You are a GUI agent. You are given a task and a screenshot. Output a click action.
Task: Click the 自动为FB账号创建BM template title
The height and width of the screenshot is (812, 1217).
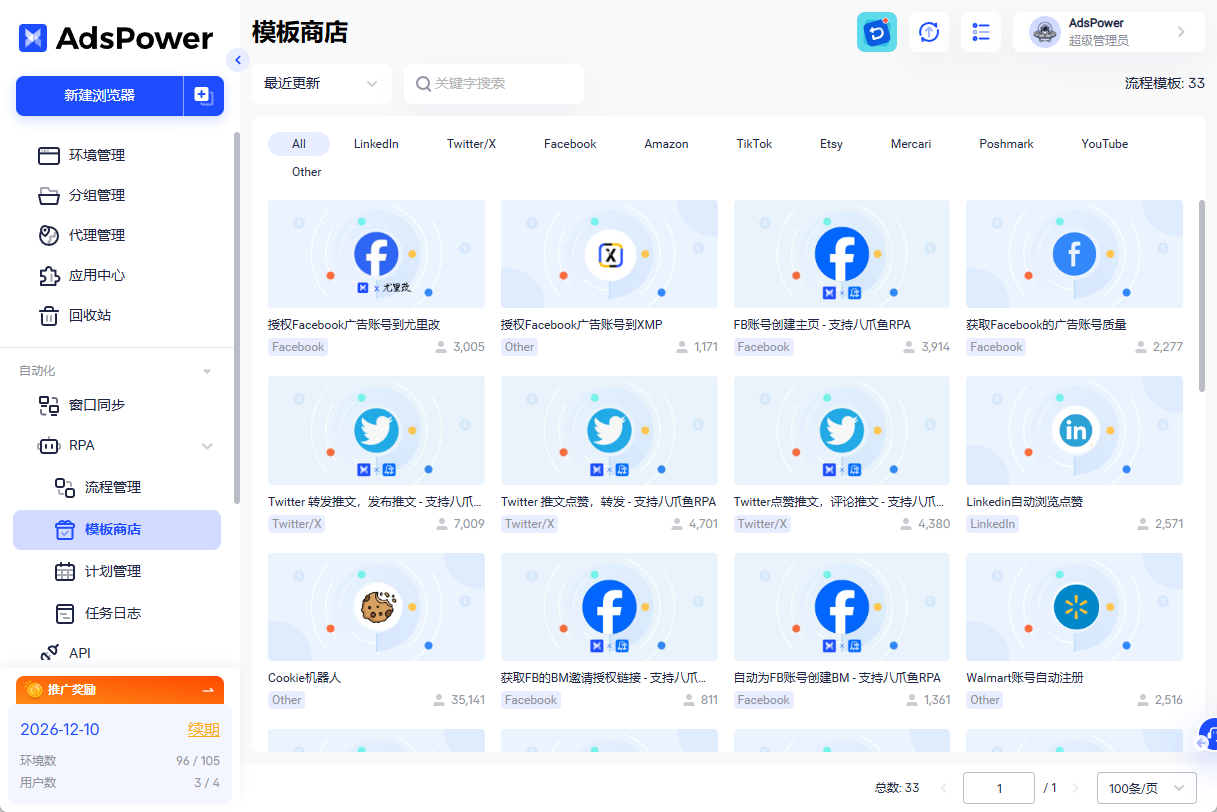pos(837,678)
